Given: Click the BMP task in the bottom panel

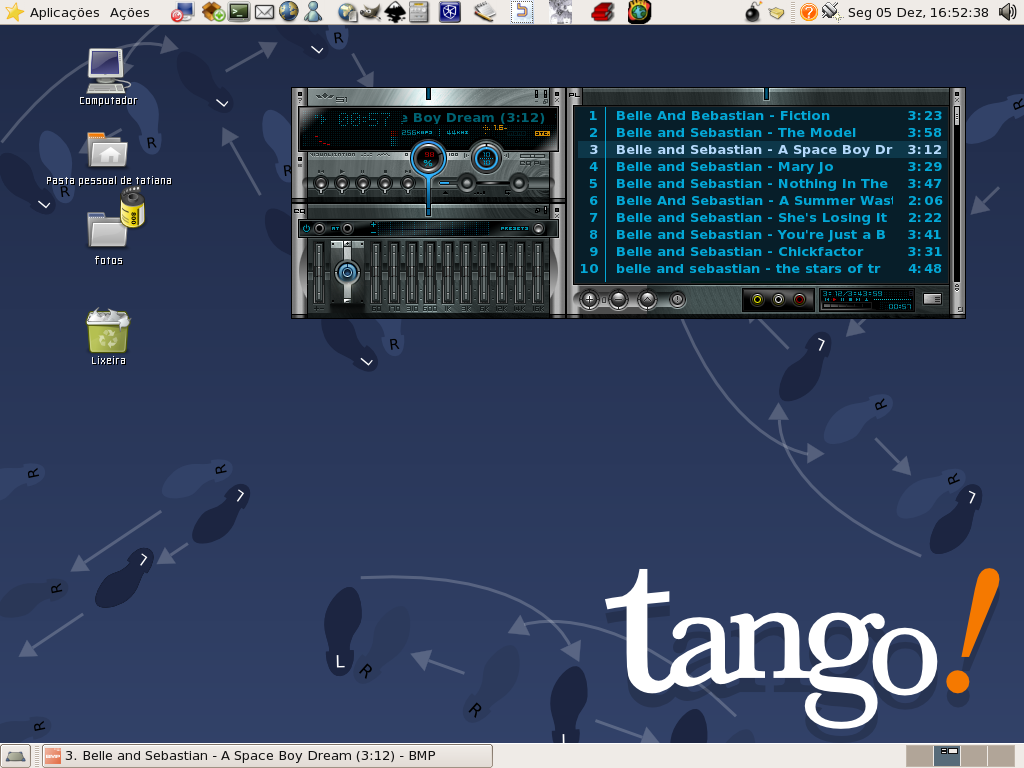Looking at the screenshot, I should (x=268, y=756).
